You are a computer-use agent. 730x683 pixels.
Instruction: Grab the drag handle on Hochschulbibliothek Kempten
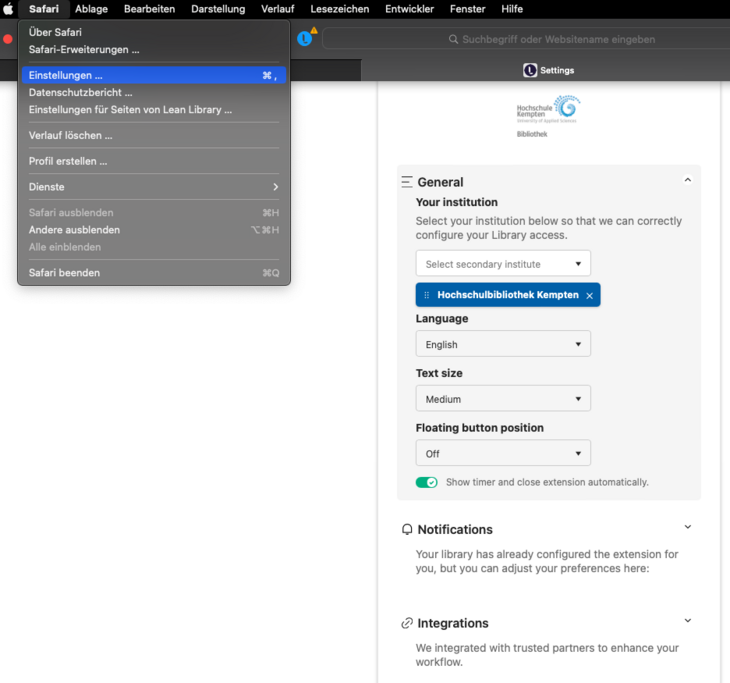point(427,295)
